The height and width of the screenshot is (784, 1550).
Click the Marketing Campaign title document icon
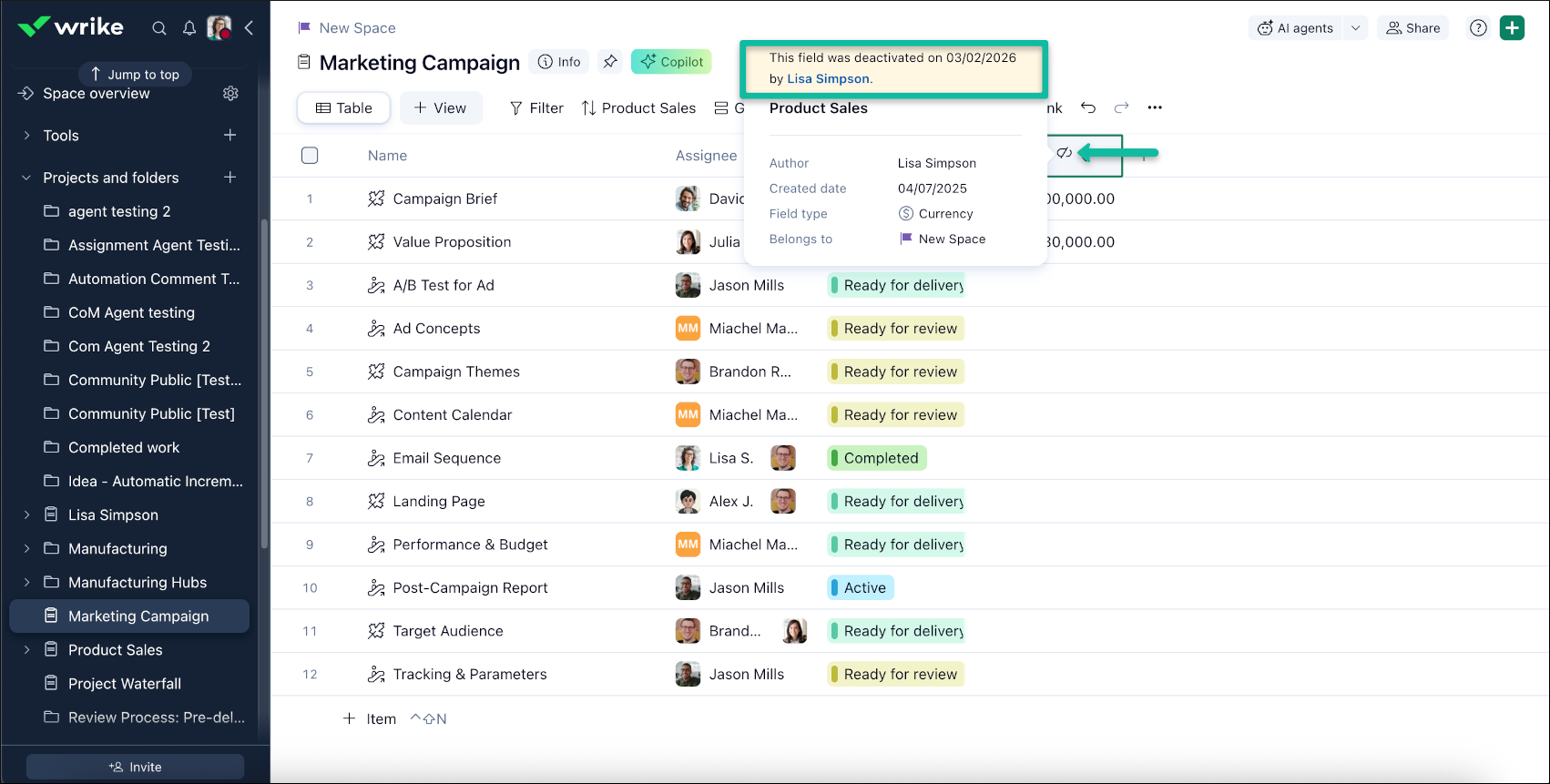[x=304, y=62]
